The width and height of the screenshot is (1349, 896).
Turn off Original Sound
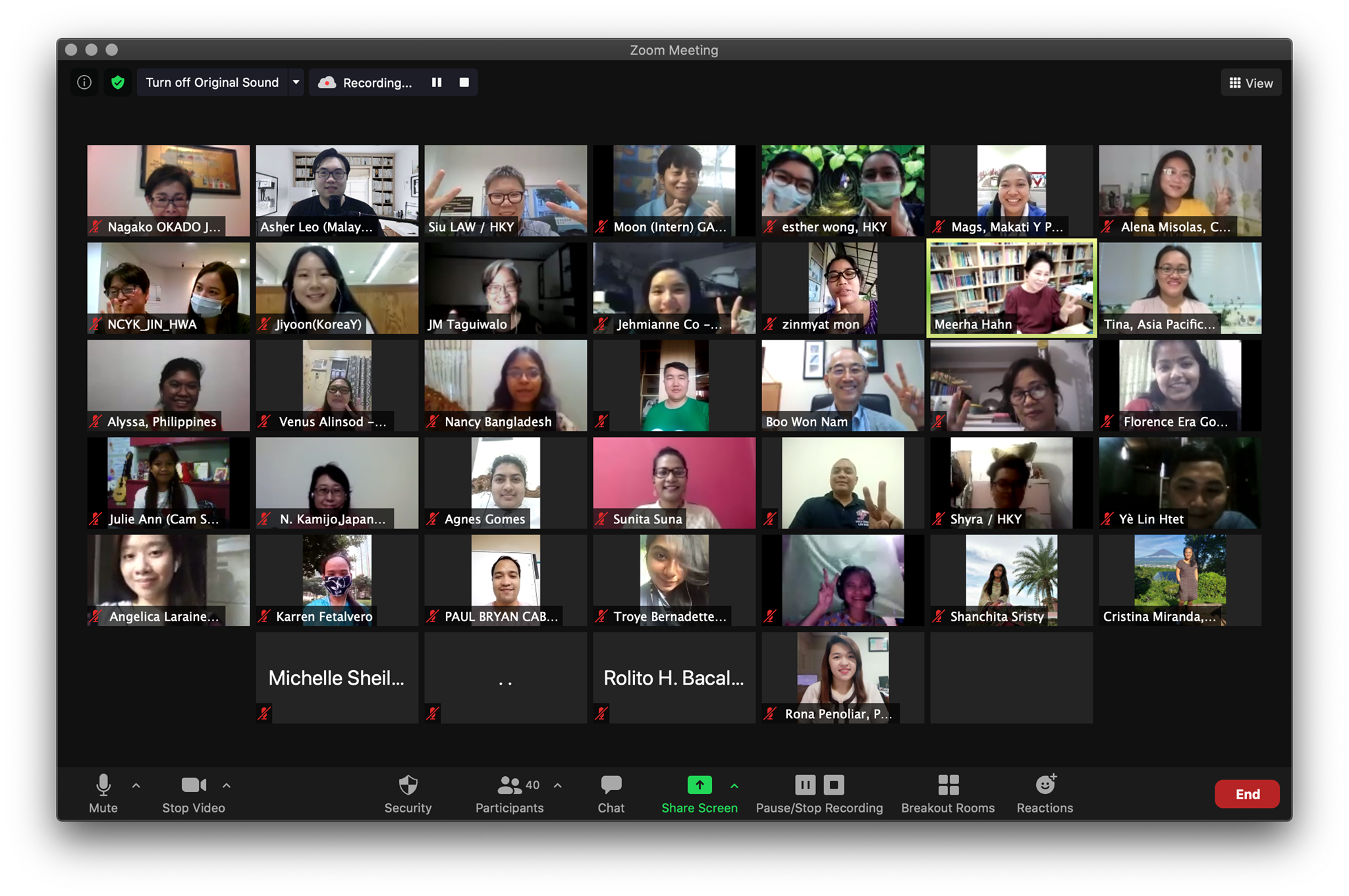(x=212, y=82)
